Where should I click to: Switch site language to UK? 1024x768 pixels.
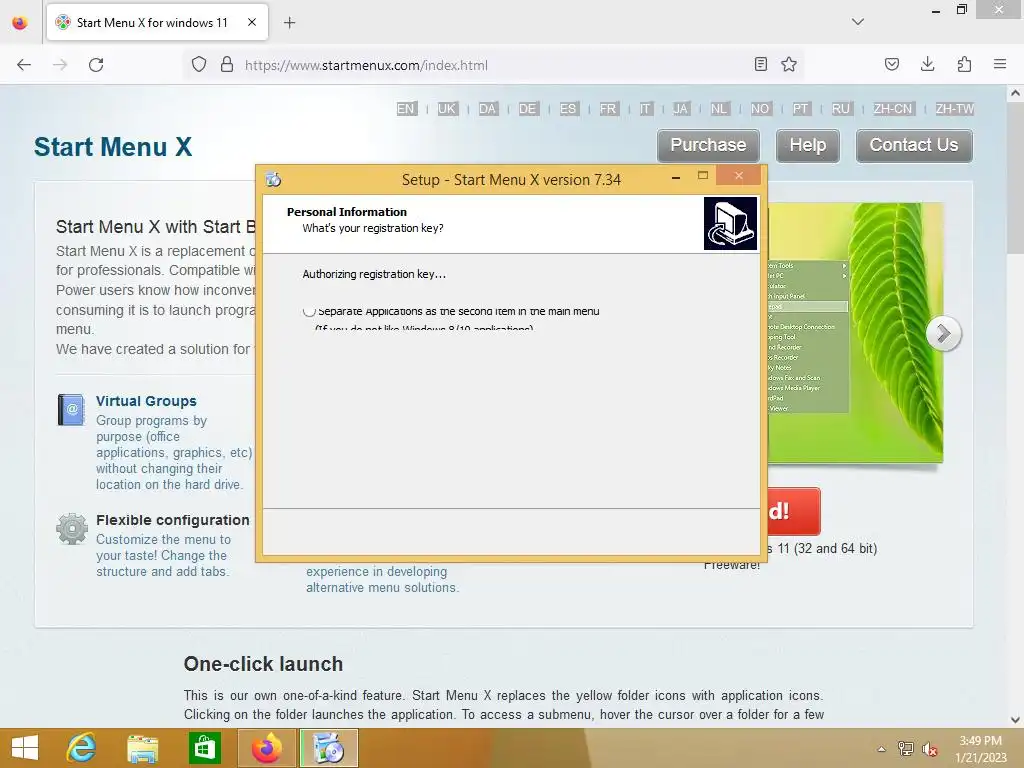tap(447, 108)
